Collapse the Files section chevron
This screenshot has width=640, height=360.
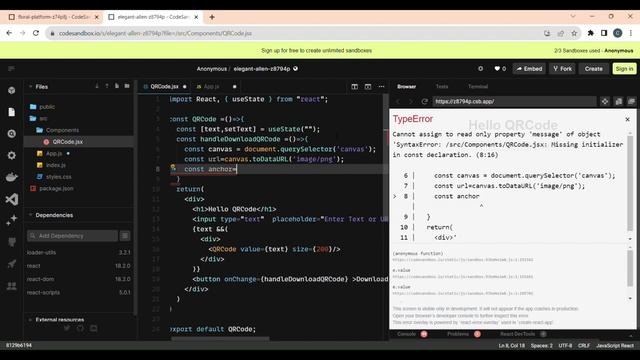30,87
